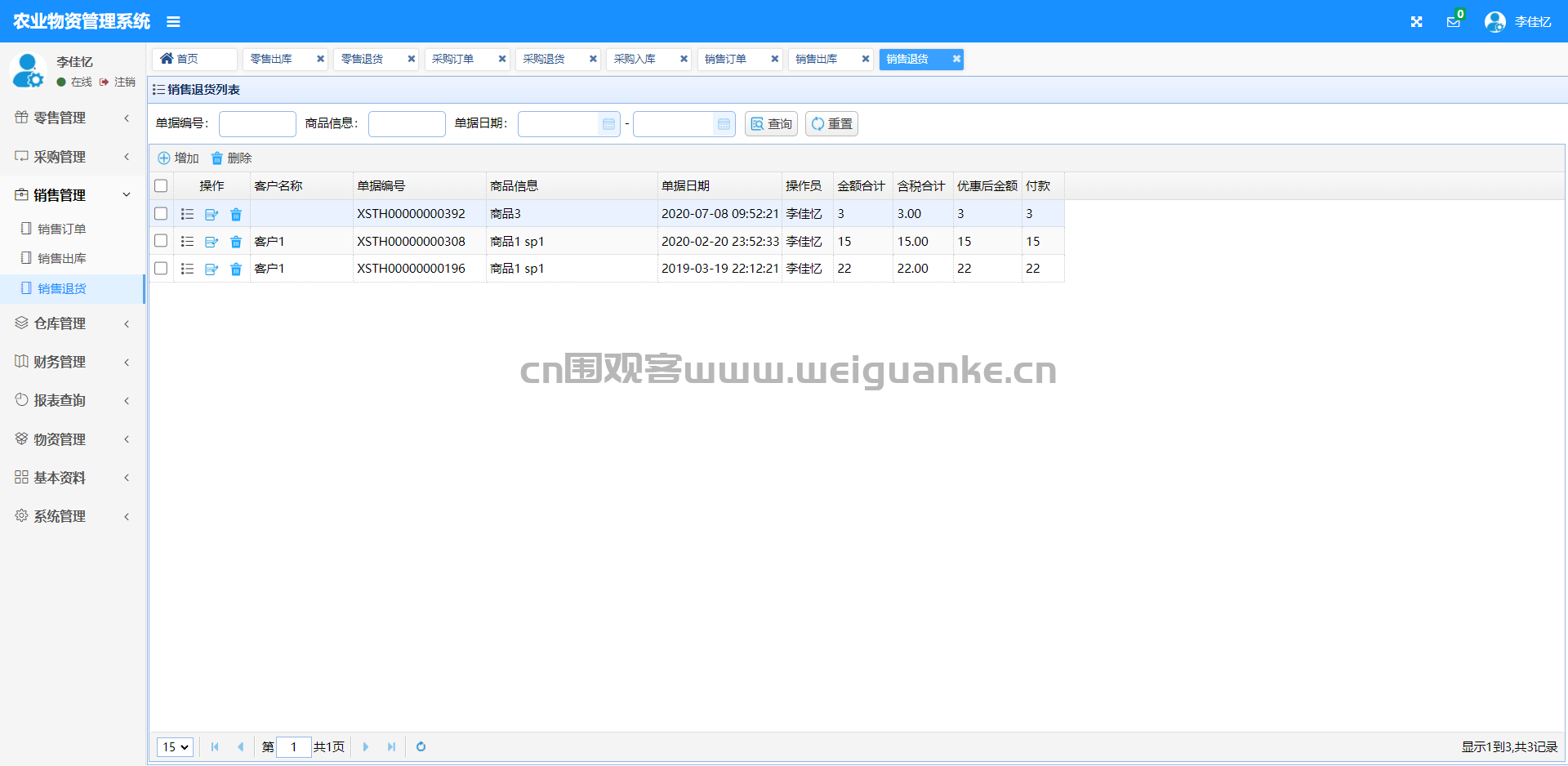Collapse the 销售管理 sidebar menu
The width and height of the screenshot is (1568, 766).
pyautogui.click(x=73, y=195)
